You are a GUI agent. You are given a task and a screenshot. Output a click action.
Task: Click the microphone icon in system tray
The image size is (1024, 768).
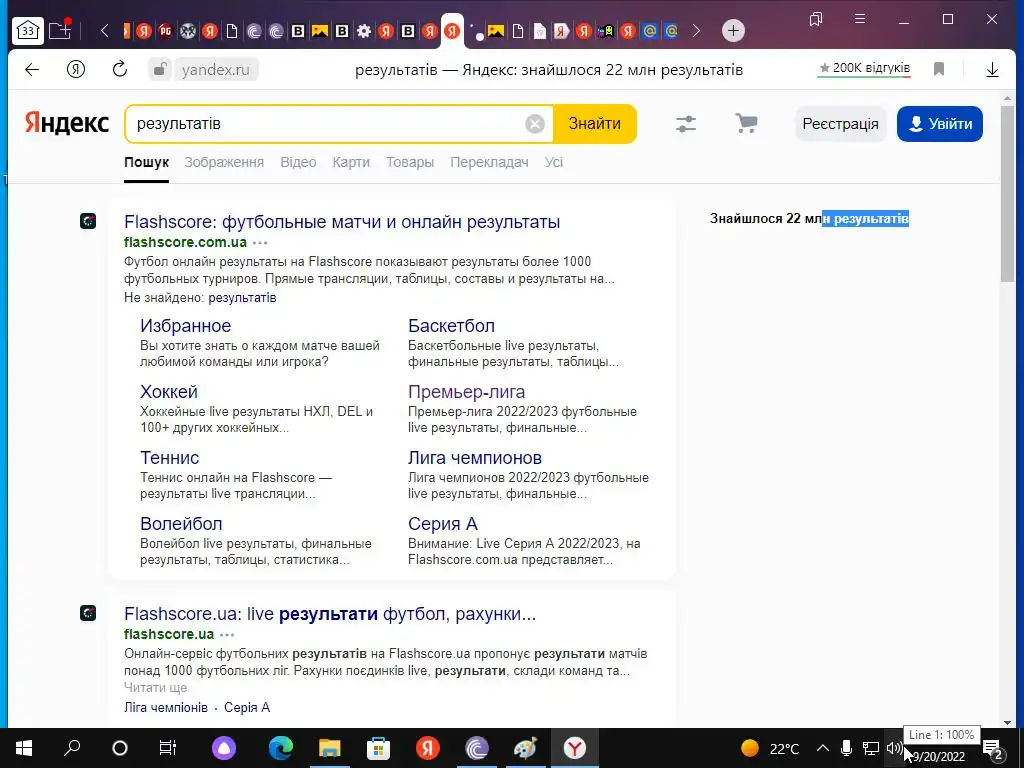[x=846, y=748]
